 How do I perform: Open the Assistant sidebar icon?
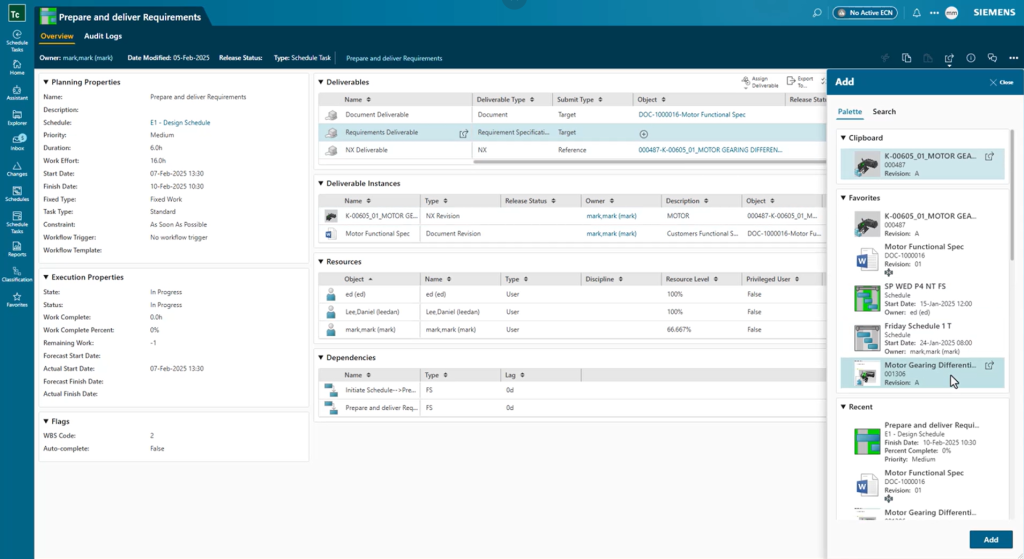click(x=17, y=92)
